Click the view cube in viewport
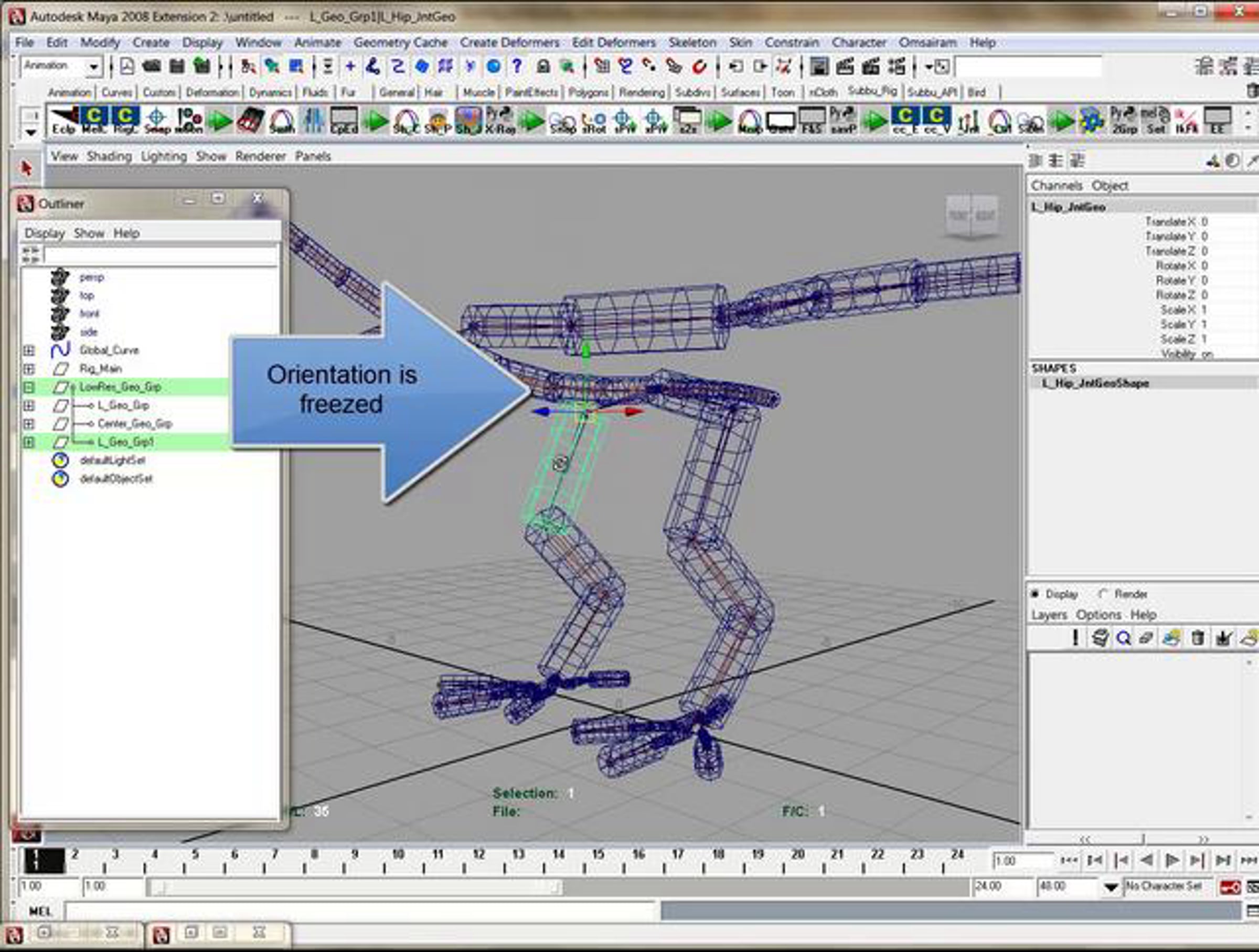This screenshot has width=1259, height=952. (x=972, y=216)
